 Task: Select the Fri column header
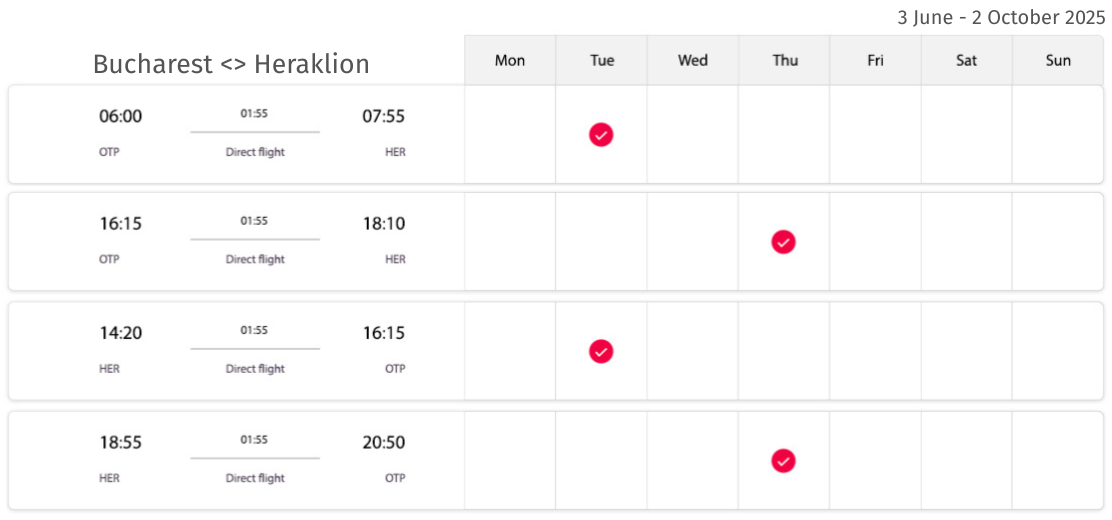coord(875,60)
